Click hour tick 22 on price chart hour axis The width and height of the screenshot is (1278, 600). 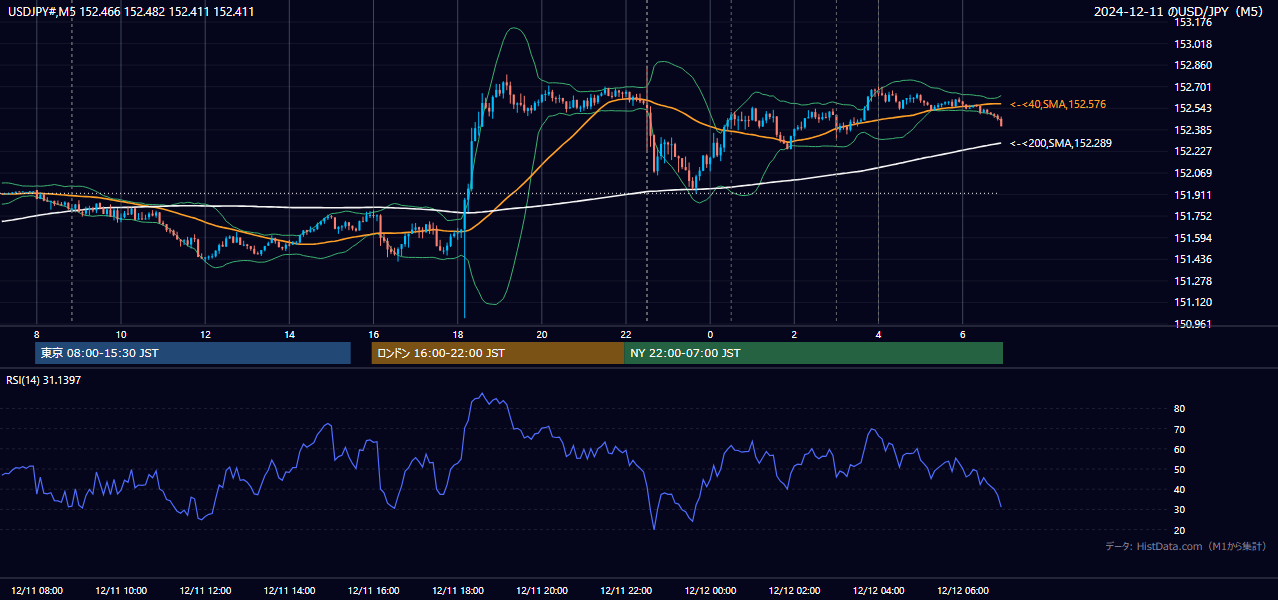click(626, 334)
